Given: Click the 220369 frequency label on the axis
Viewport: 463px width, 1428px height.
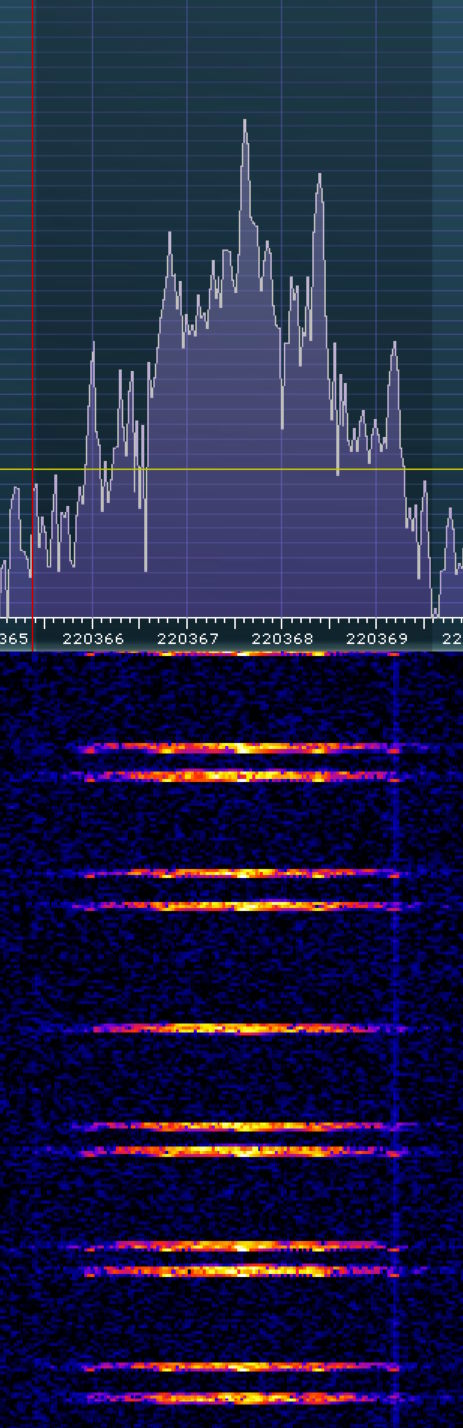Looking at the screenshot, I should tap(376, 638).
